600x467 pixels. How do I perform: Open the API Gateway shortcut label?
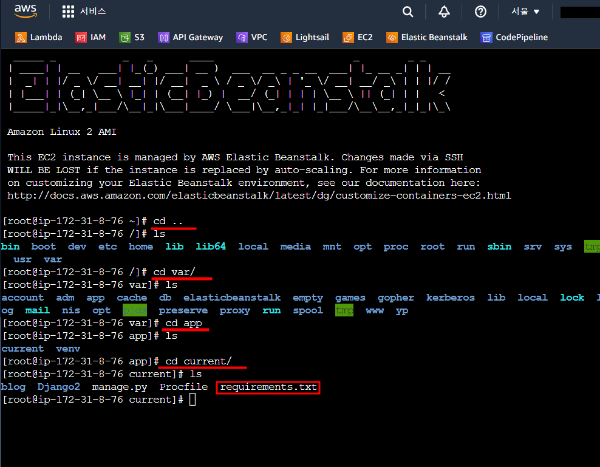(x=198, y=37)
